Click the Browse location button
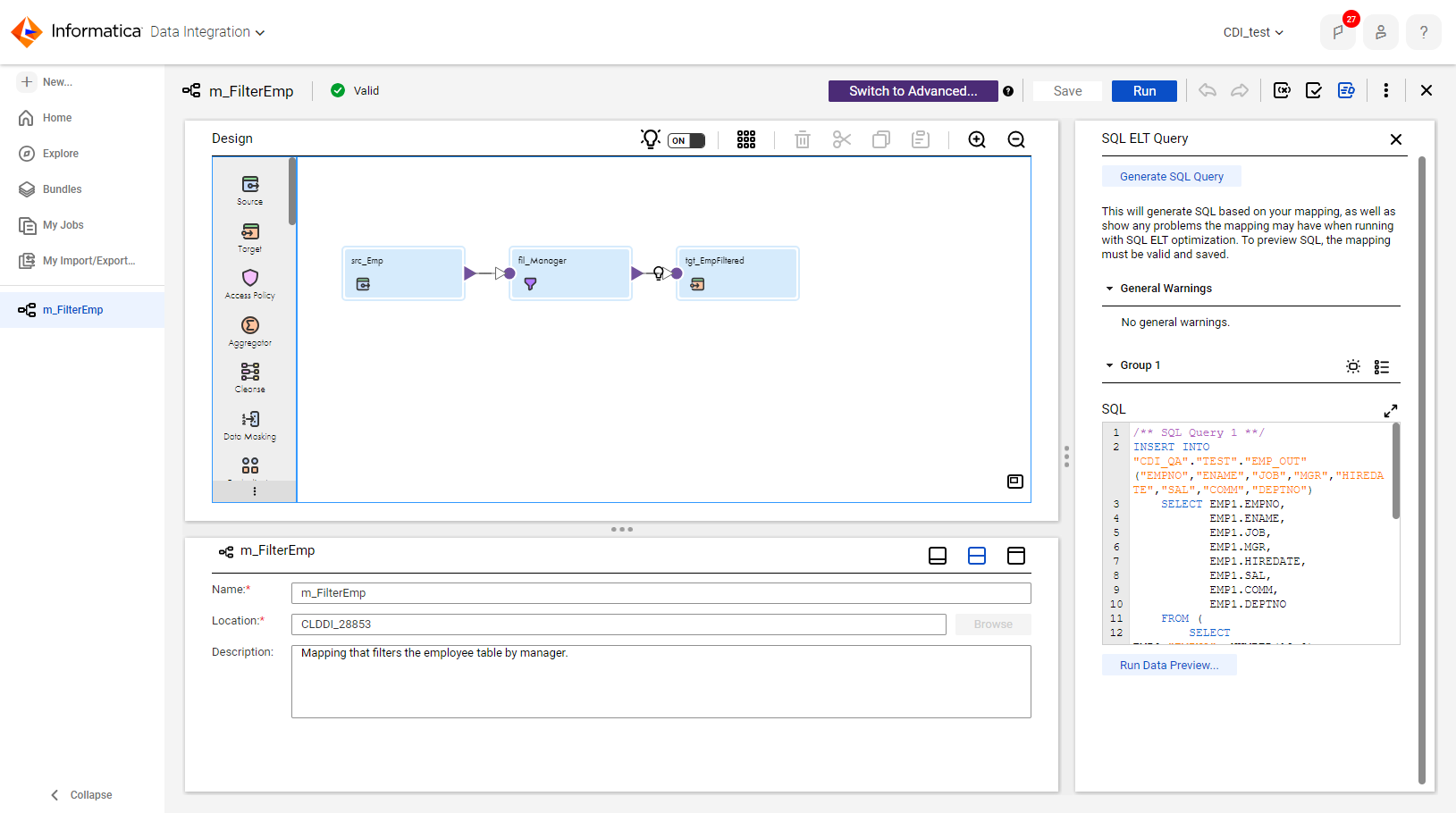1456x813 pixels. click(993, 624)
